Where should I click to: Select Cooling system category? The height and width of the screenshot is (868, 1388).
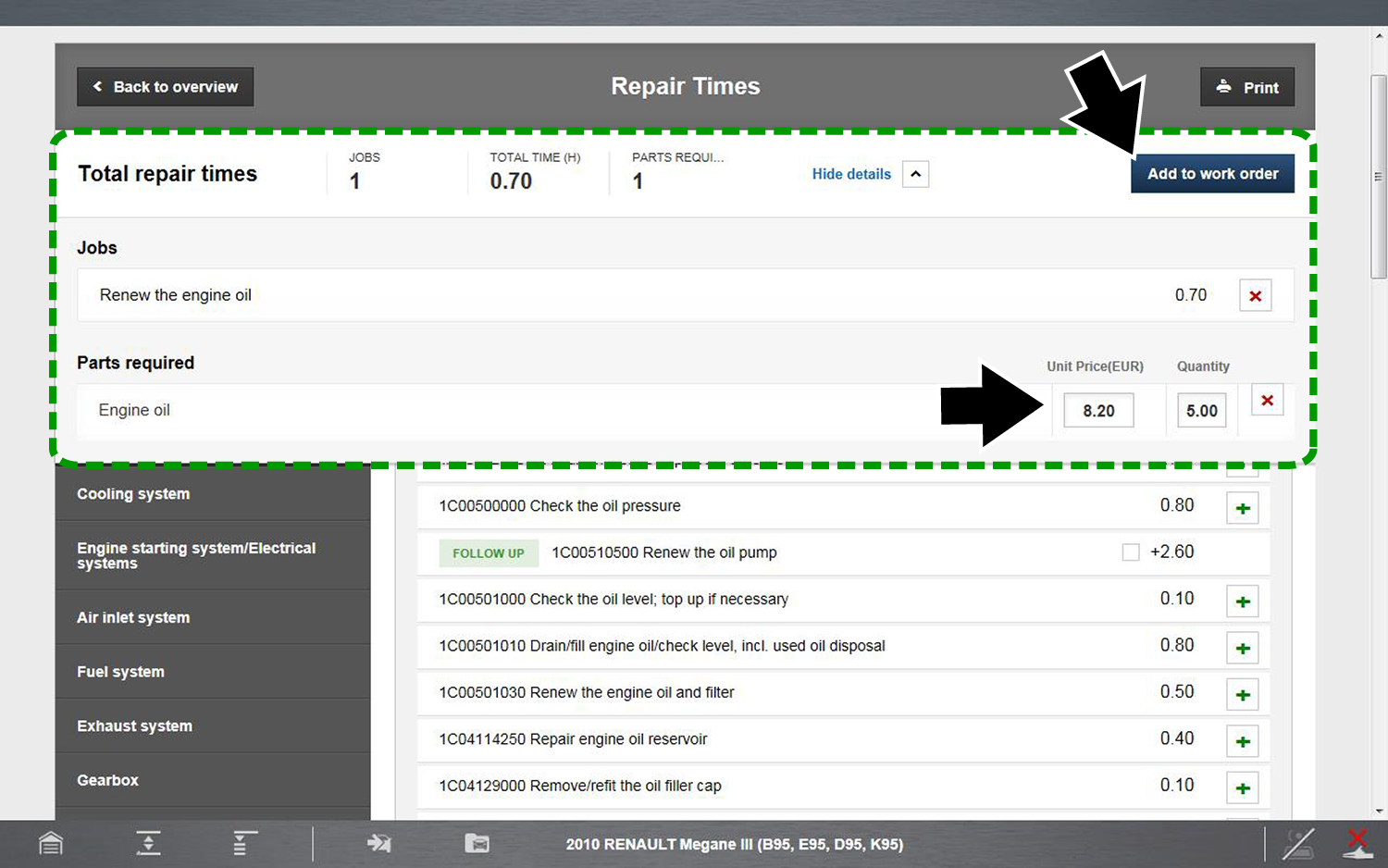click(x=133, y=494)
